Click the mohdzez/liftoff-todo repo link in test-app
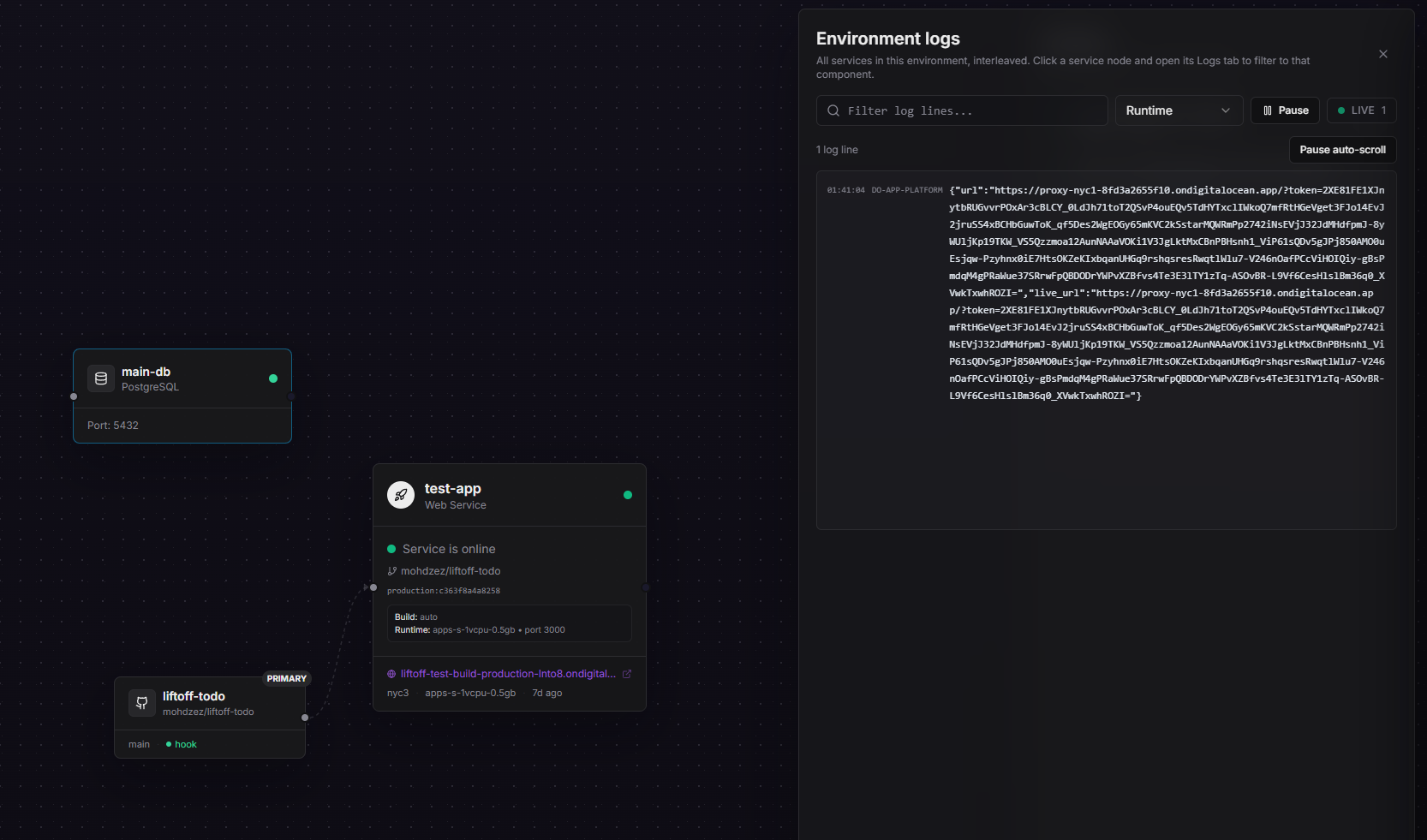The width and height of the screenshot is (1427, 840). tap(451, 571)
